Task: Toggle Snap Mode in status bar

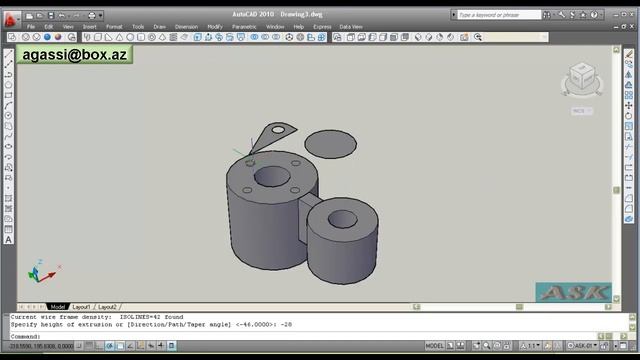Action: click(78, 346)
